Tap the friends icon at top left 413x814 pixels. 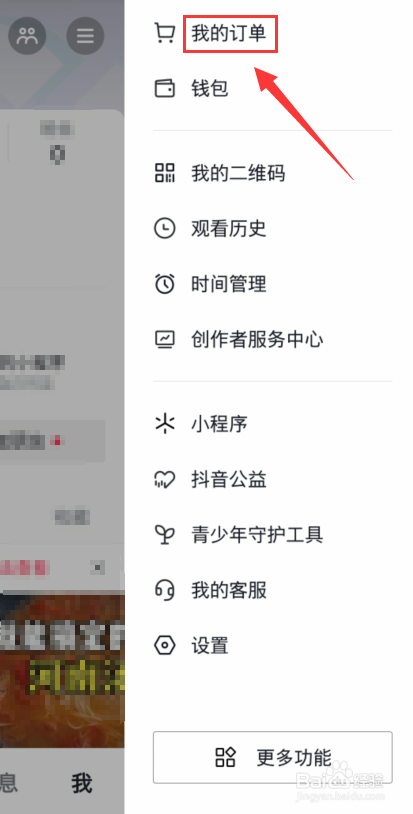pyautogui.click(x=27, y=36)
